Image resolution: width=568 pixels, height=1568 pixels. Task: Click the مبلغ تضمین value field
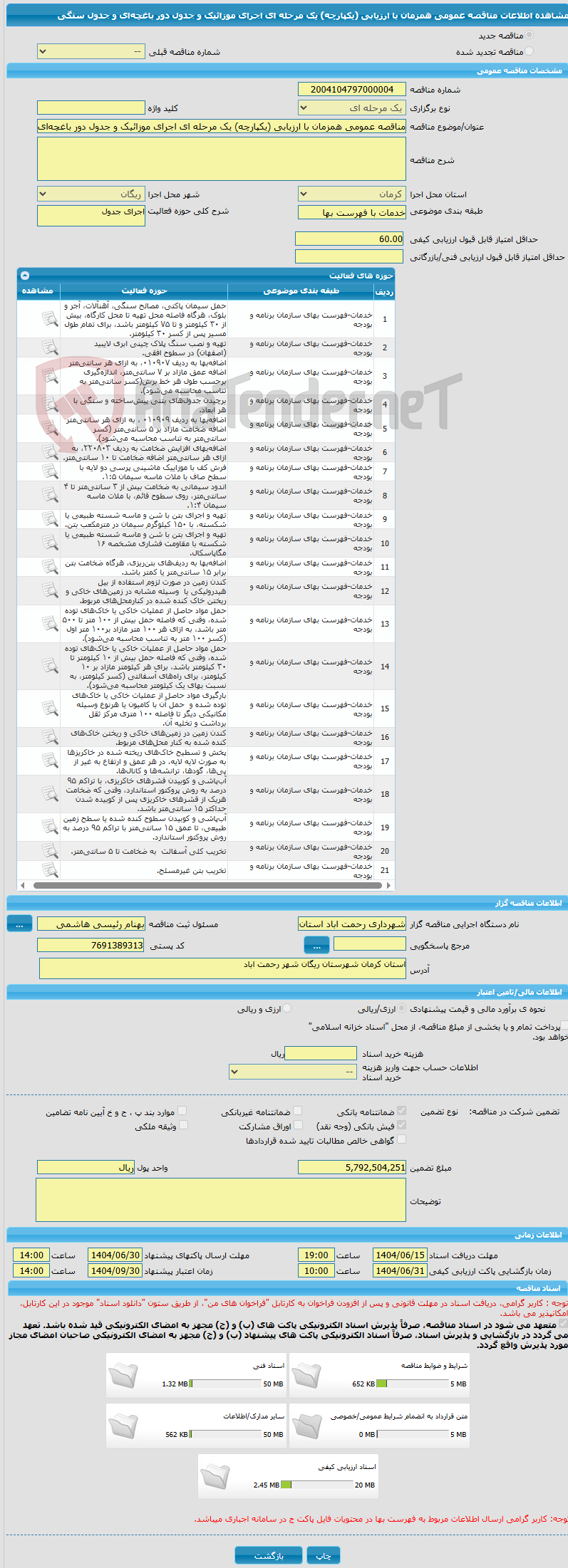point(351,1168)
